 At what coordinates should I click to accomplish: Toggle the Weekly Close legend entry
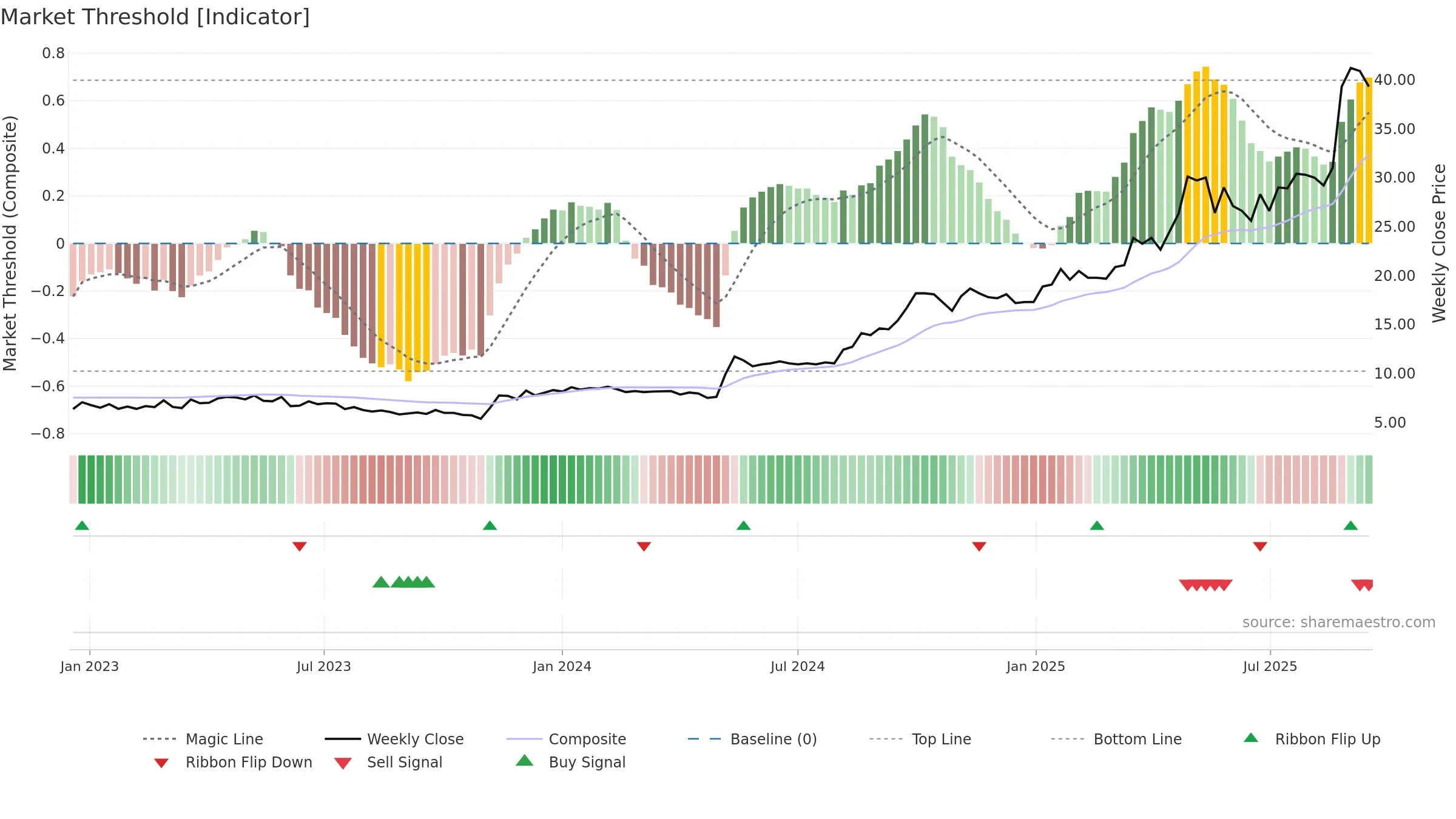[394, 739]
